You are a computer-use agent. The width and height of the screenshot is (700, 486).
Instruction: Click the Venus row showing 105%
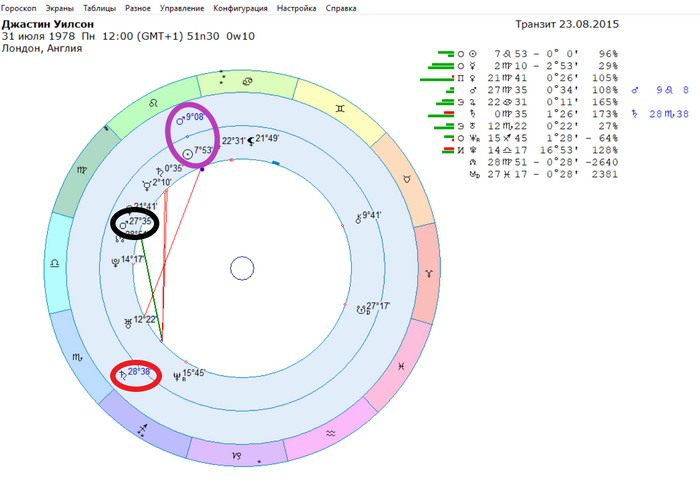(519, 78)
